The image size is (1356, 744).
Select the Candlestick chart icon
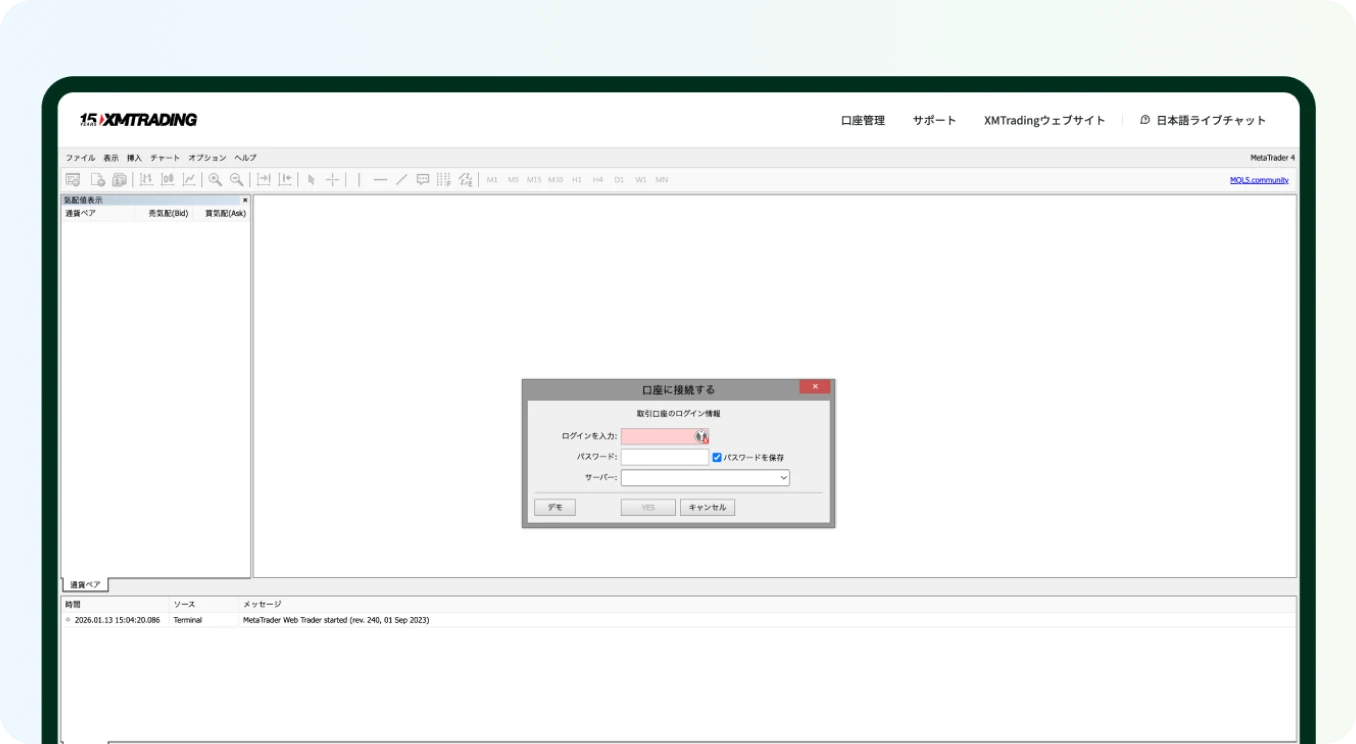pos(167,180)
